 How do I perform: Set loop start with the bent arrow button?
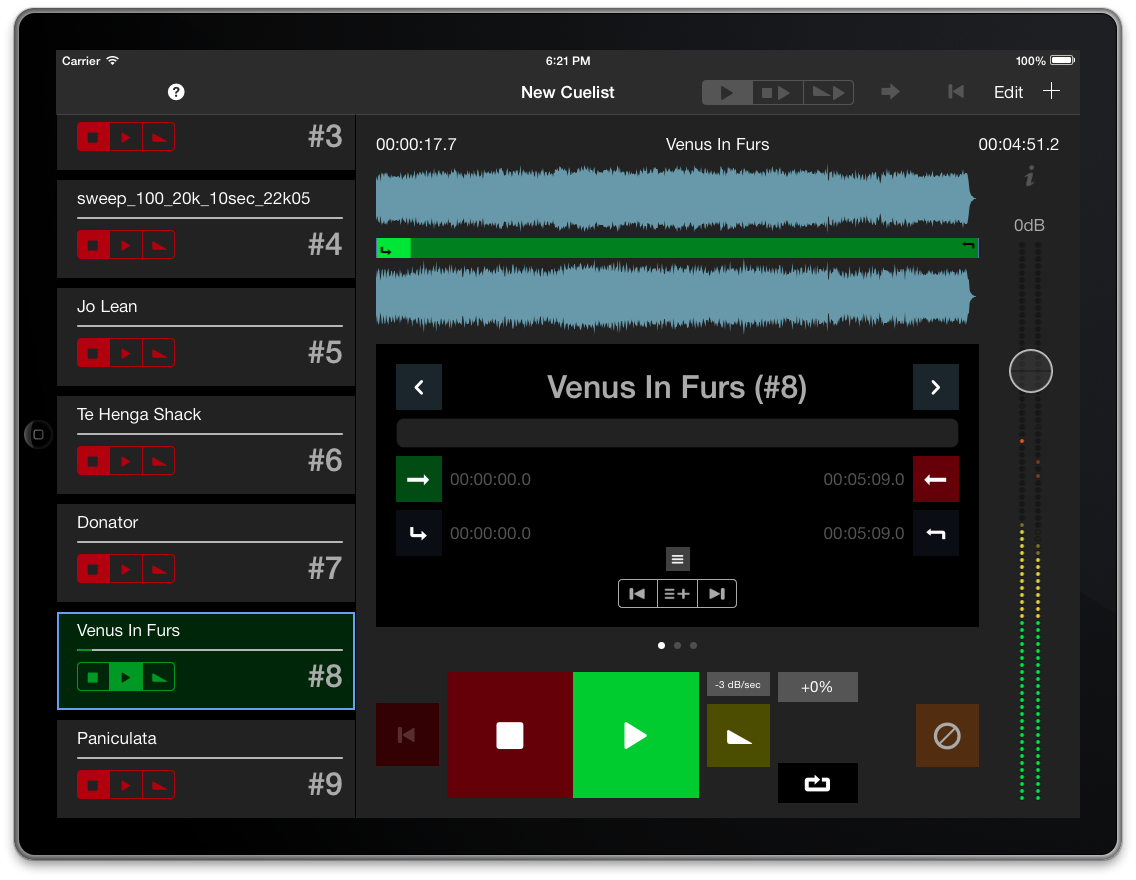(419, 533)
